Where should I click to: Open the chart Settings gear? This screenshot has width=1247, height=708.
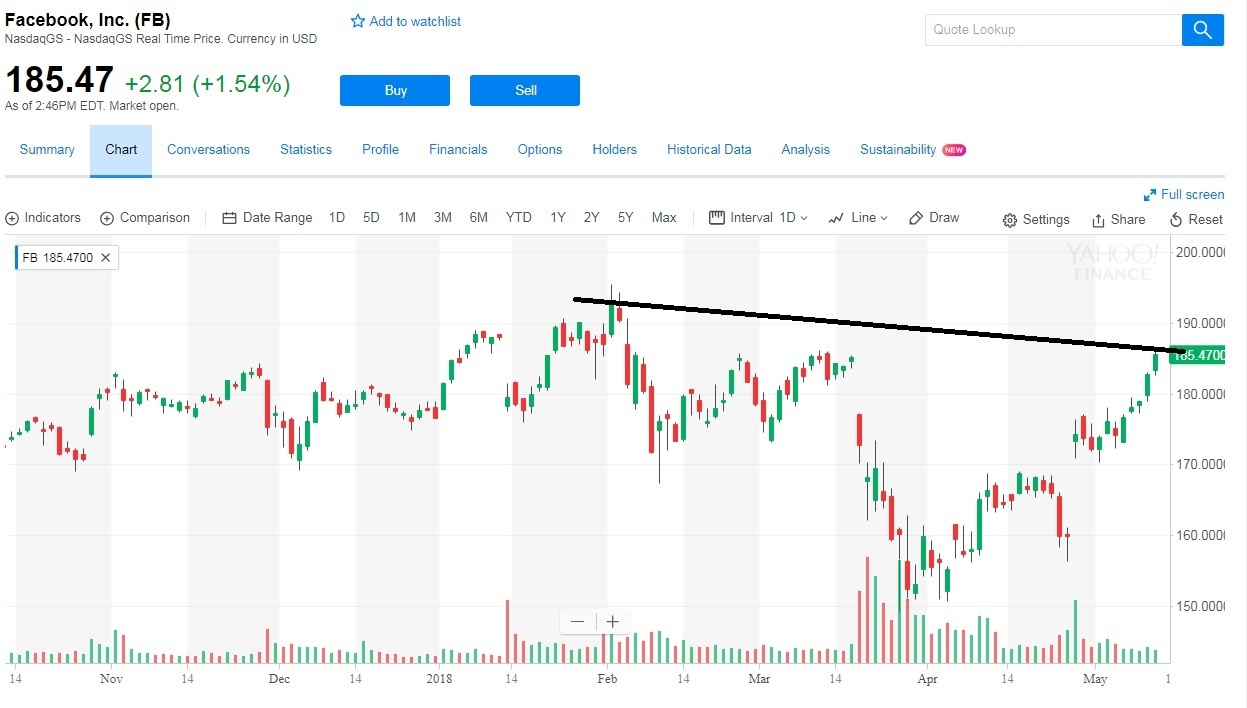1036,219
